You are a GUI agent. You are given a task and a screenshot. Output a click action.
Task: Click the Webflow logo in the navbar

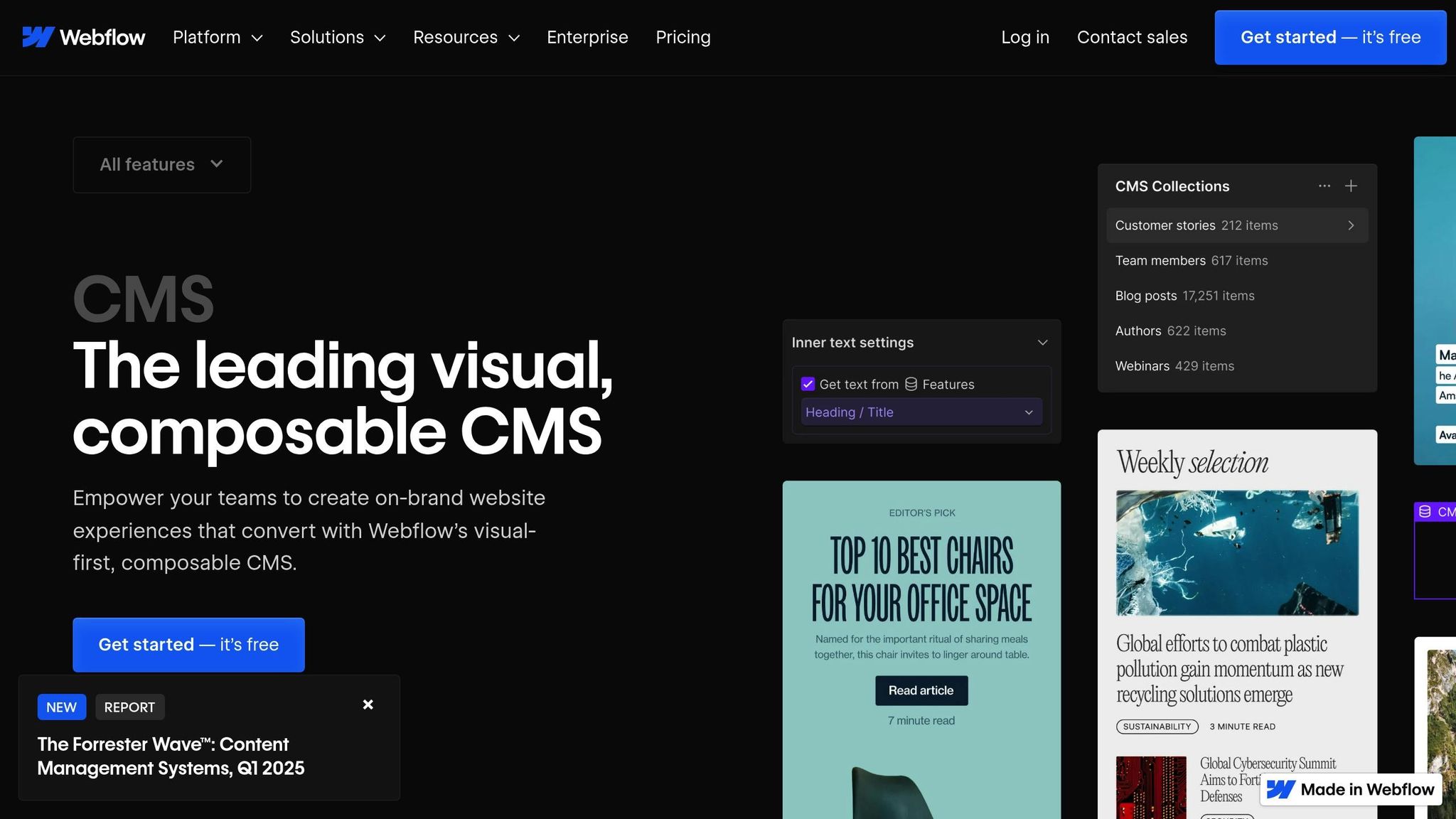point(83,37)
